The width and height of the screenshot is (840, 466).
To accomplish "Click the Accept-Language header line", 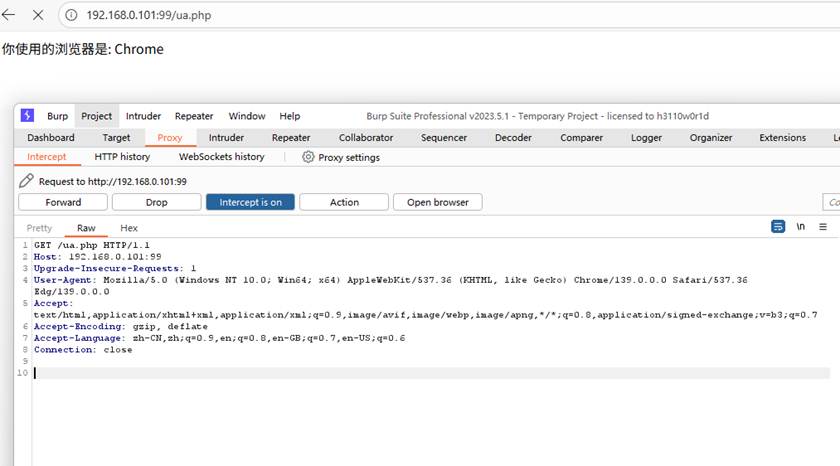I will click(x=220, y=338).
